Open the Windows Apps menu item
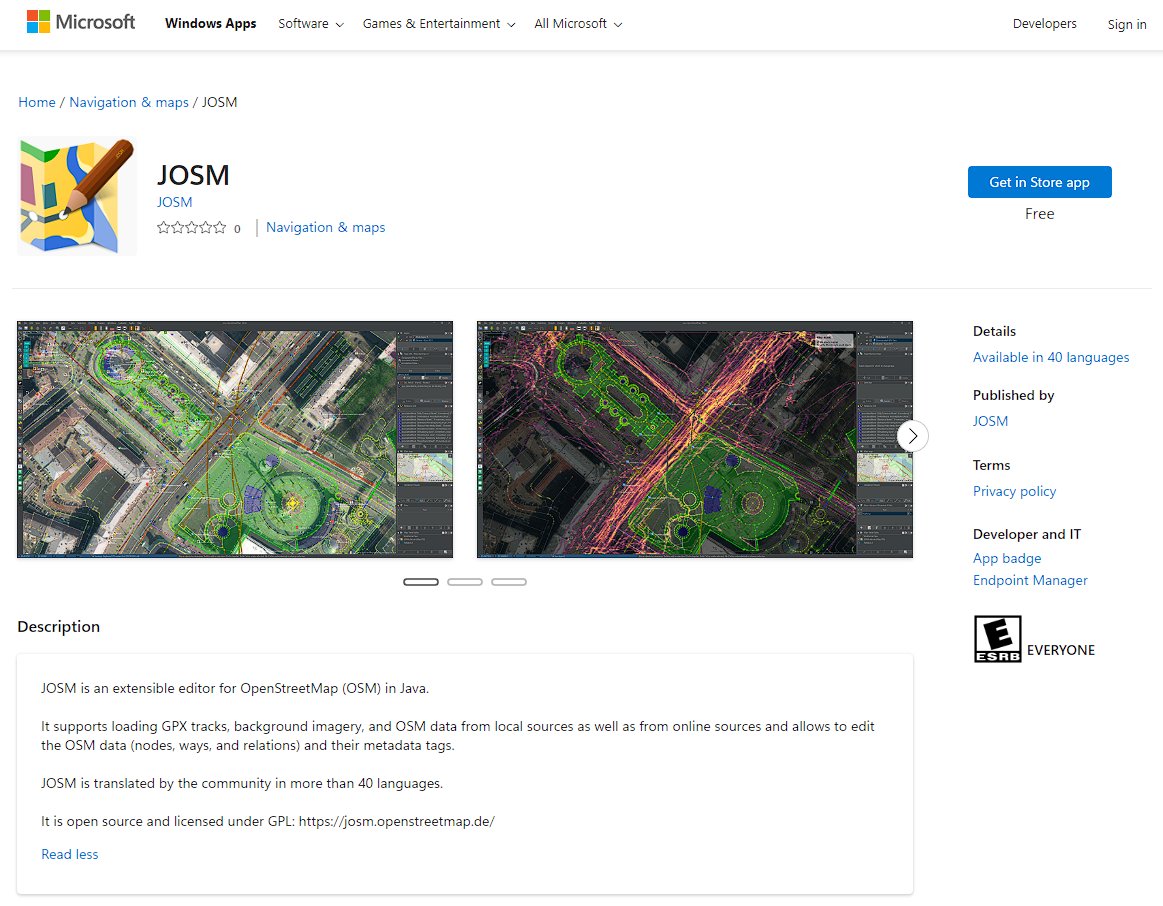1163x906 pixels. [x=211, y=24]
